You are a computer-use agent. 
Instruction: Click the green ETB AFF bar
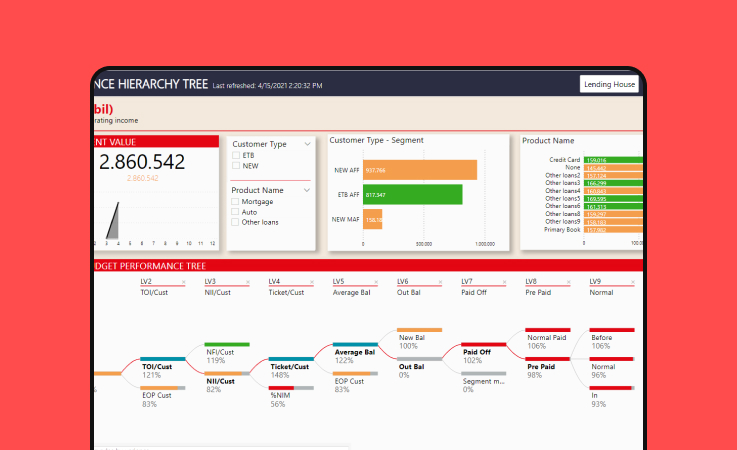412,195
